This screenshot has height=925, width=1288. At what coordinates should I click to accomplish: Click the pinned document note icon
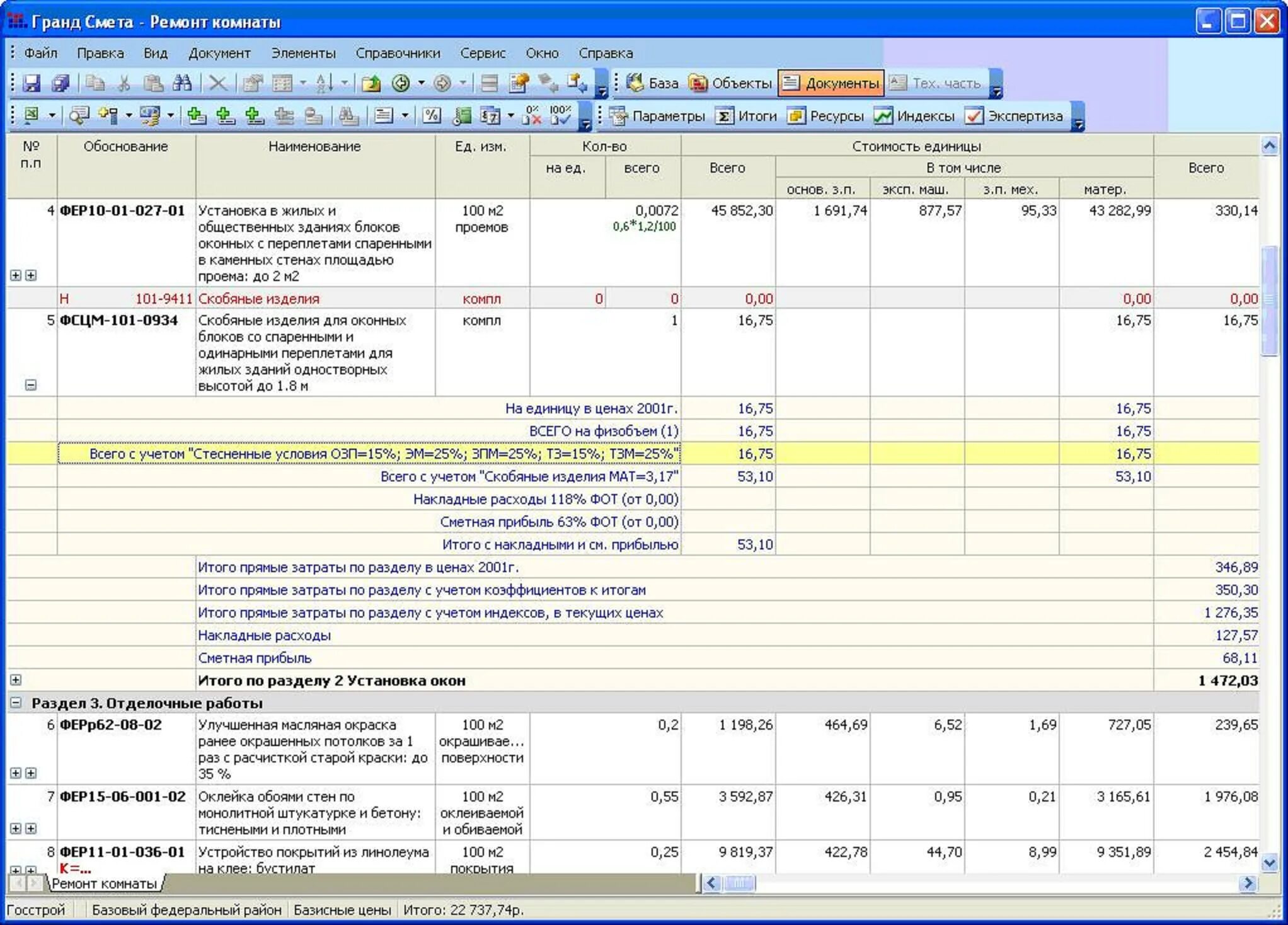[x=519, y=83]
